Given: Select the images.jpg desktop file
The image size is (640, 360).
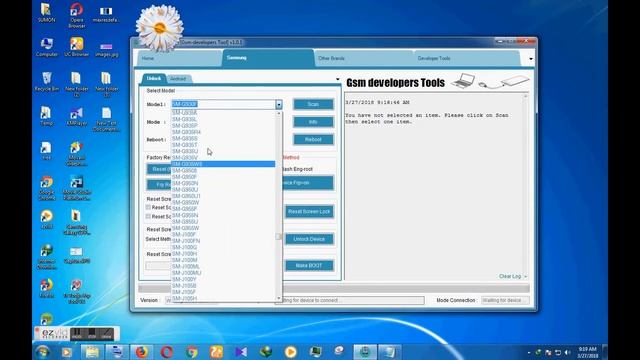Looking at the screenshot, I should [106, 49].
